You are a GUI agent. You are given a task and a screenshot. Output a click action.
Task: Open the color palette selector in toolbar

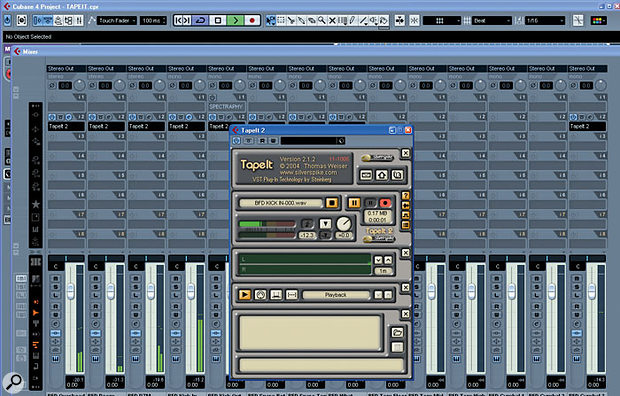pyautogui.click(x=598, y=20)
